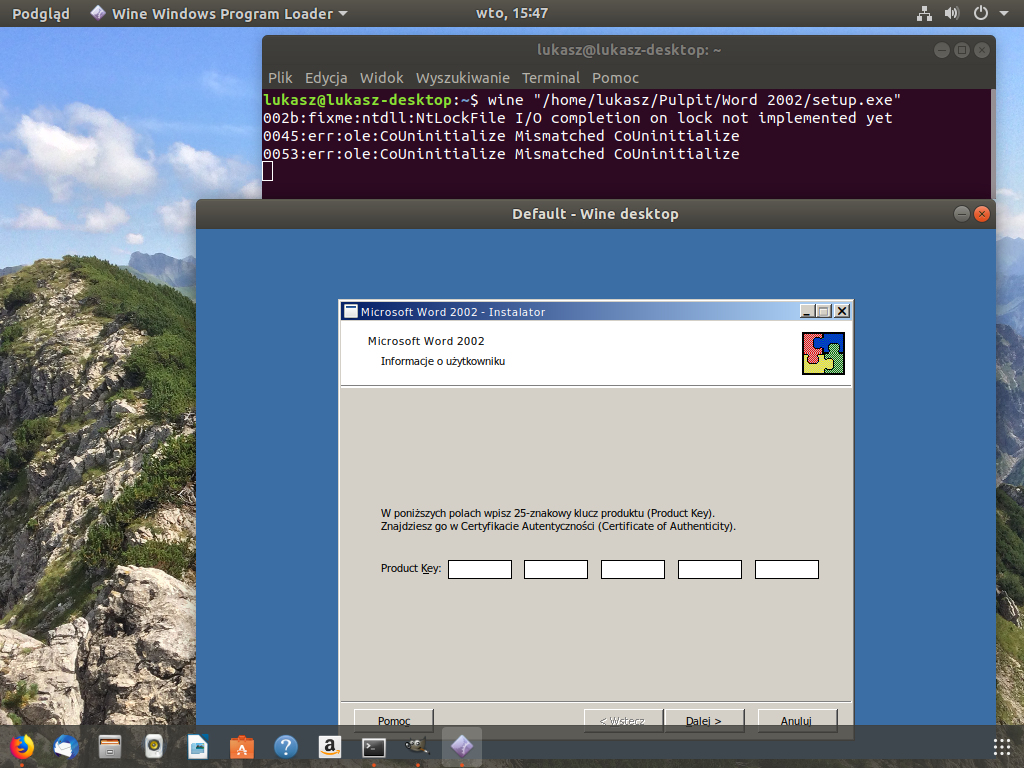This screenshot has height=768, width=1024.
Task: Click the 'Product Key:' label
Action: (x=411, y=568)
